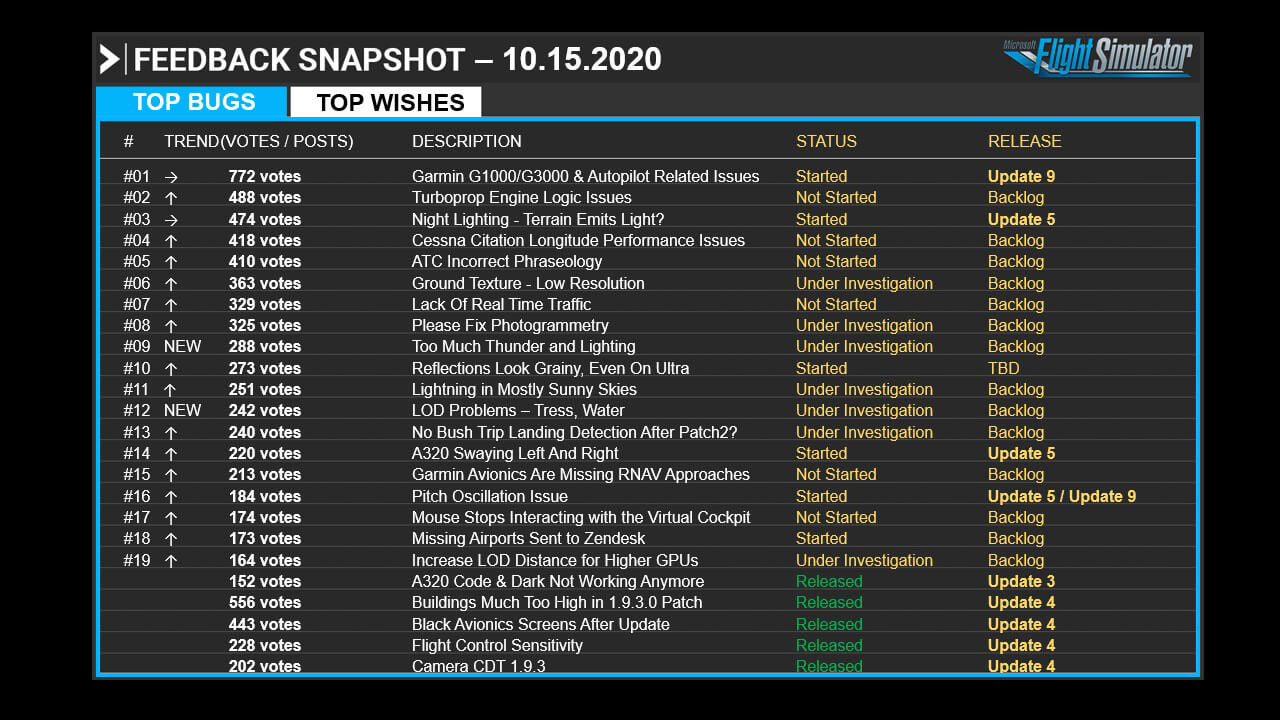Viewport: 1280px width, 720px height.
Task: Select the Pitch Oscillation Issue row
Action: click(489, 497)
